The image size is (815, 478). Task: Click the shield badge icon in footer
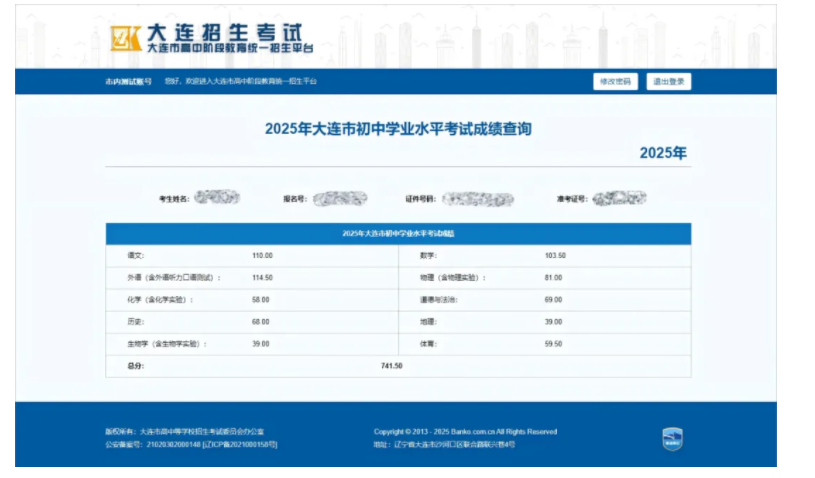point(672,438)
